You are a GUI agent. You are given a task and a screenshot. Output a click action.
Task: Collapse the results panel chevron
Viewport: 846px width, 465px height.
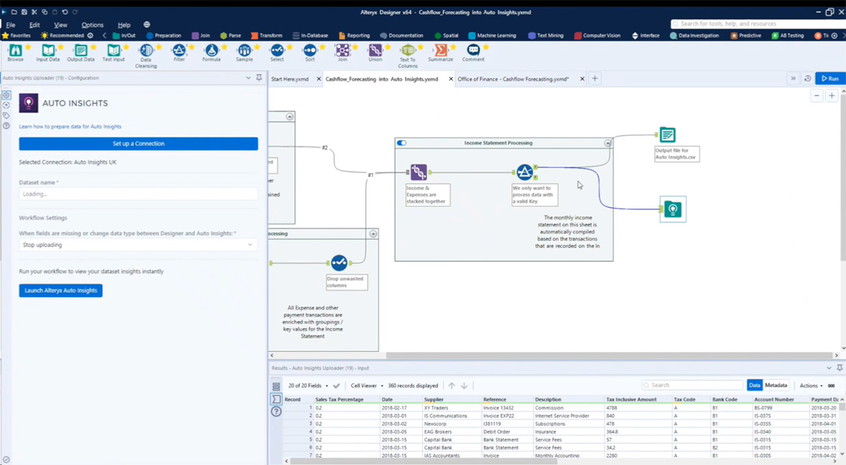pos(829,368)
